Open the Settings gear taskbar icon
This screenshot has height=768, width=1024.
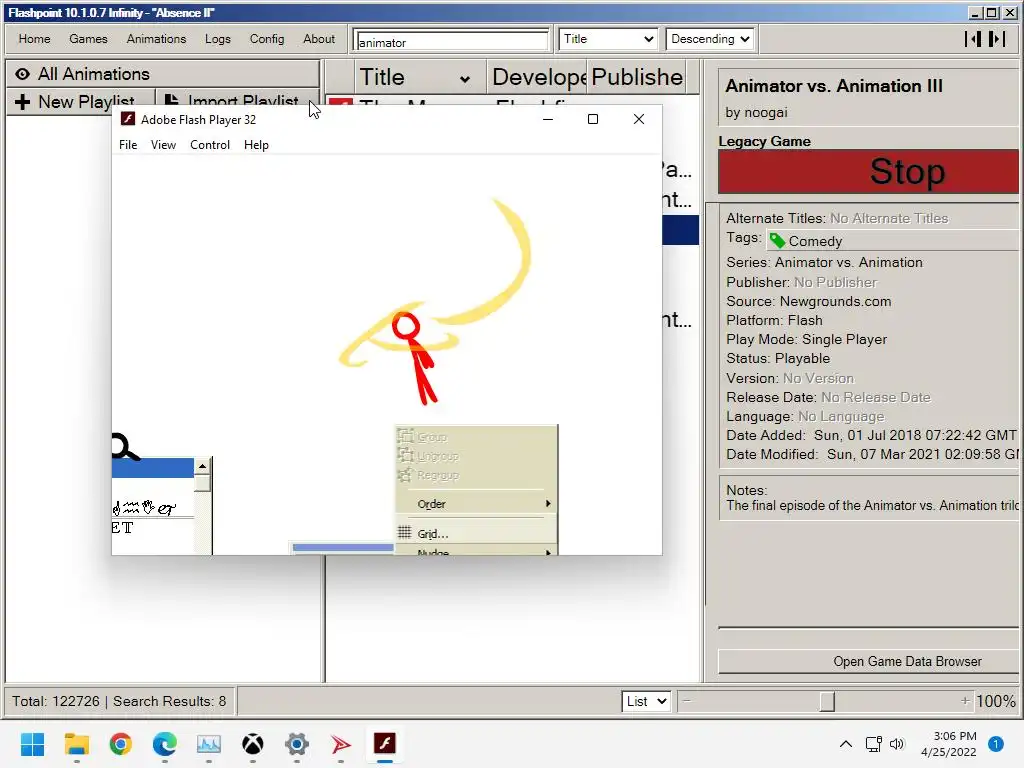296,743
